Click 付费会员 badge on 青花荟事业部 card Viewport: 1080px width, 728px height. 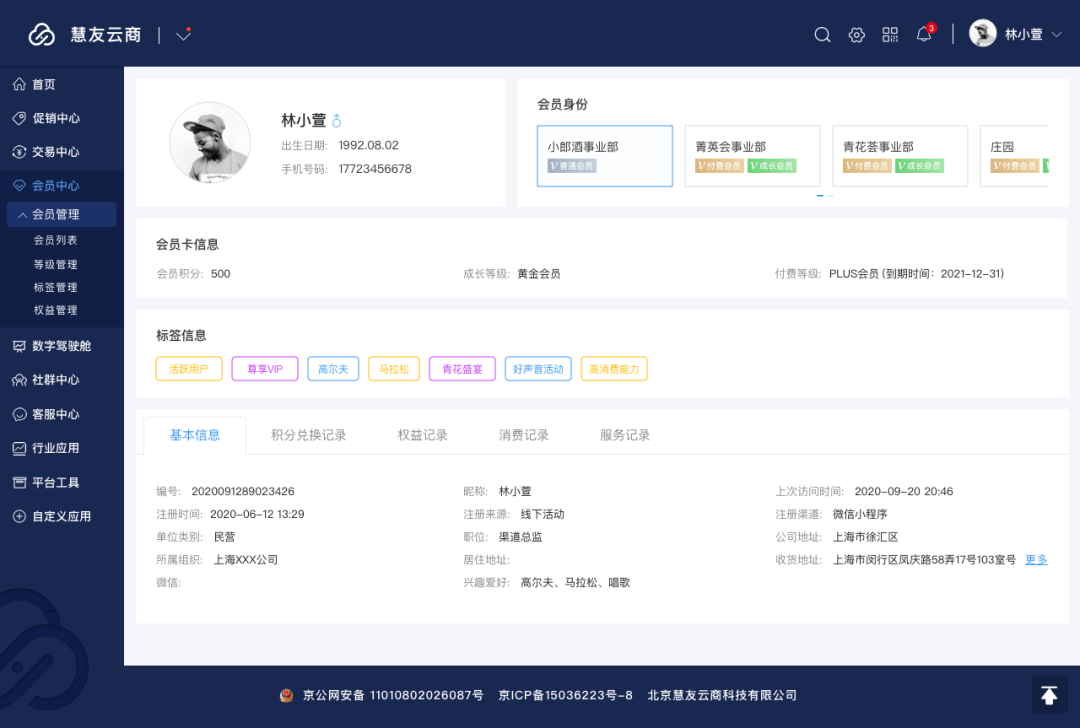[867, 165]
